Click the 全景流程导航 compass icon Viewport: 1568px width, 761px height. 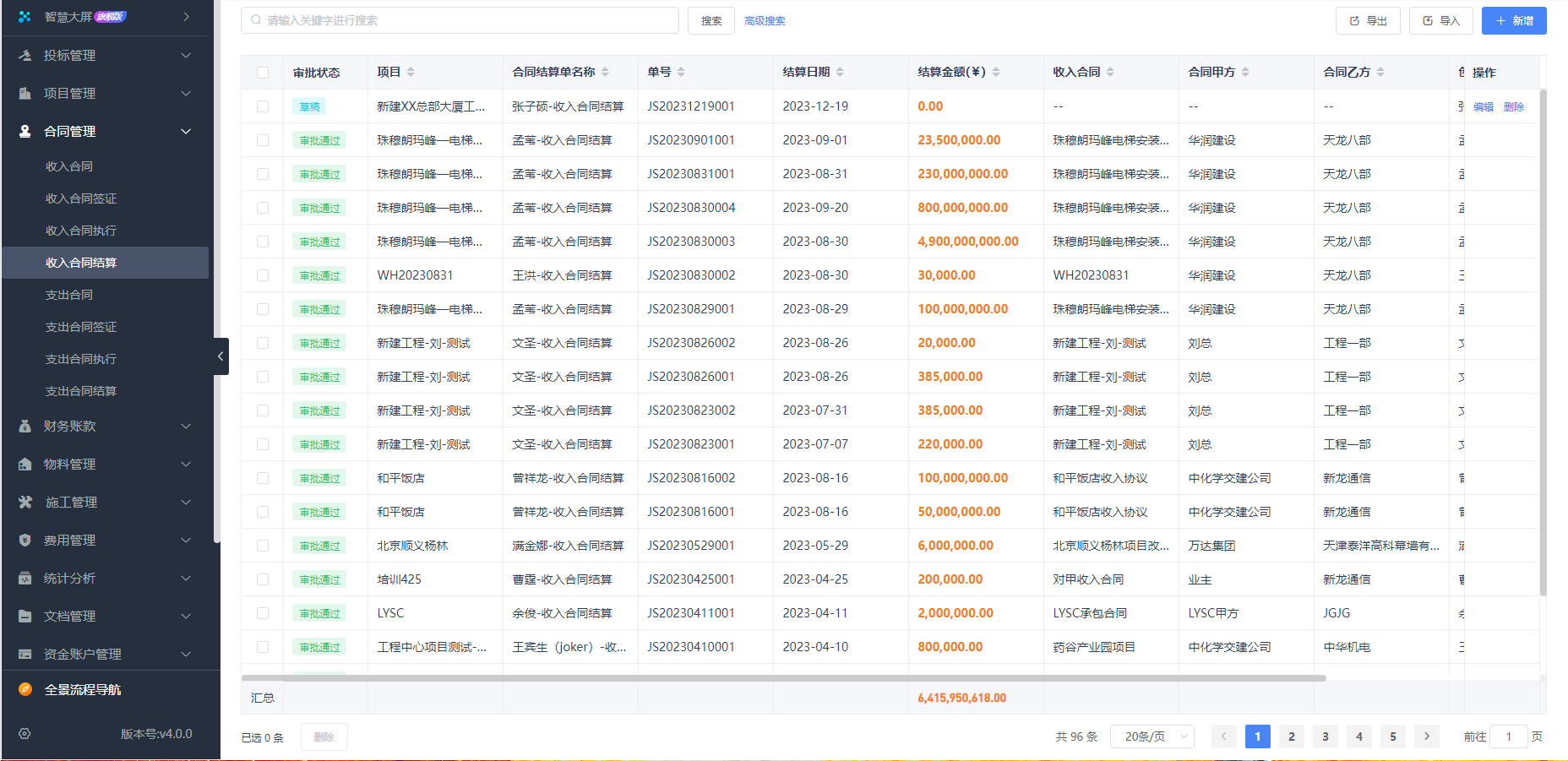point(25,690)
